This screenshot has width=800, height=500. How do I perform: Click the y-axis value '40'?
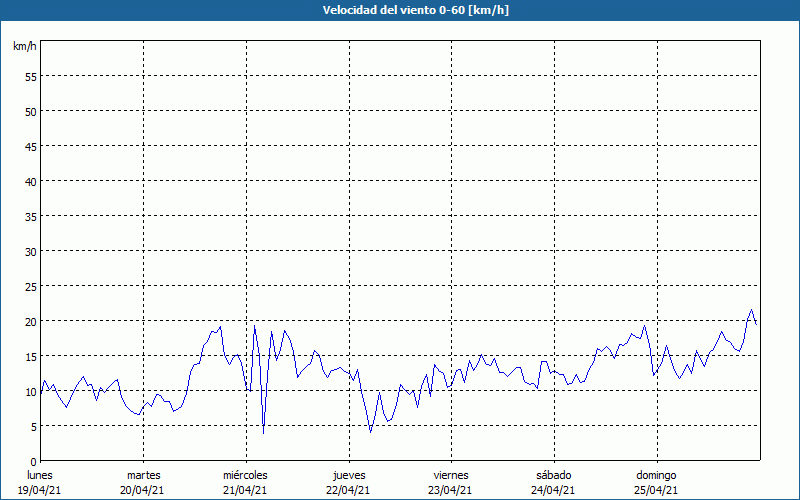(x=31, y=182)
